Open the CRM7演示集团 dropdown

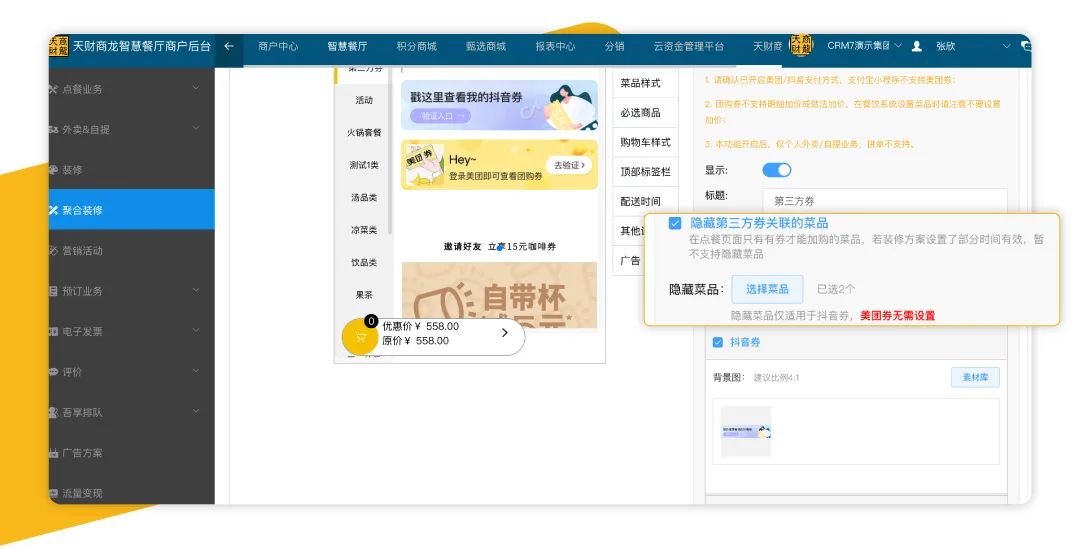click(x=864, y=46)
